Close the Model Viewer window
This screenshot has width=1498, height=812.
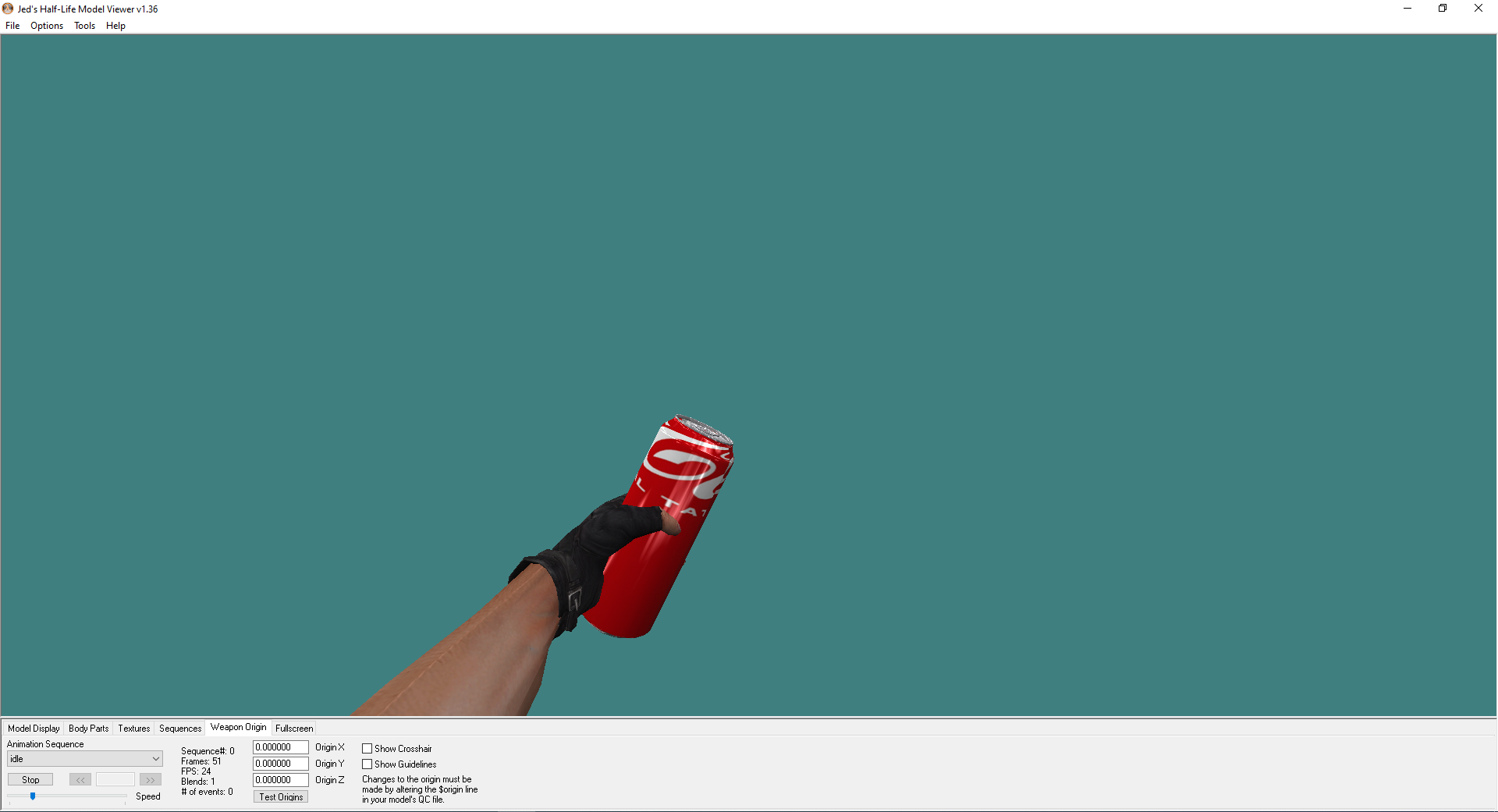1478,9
